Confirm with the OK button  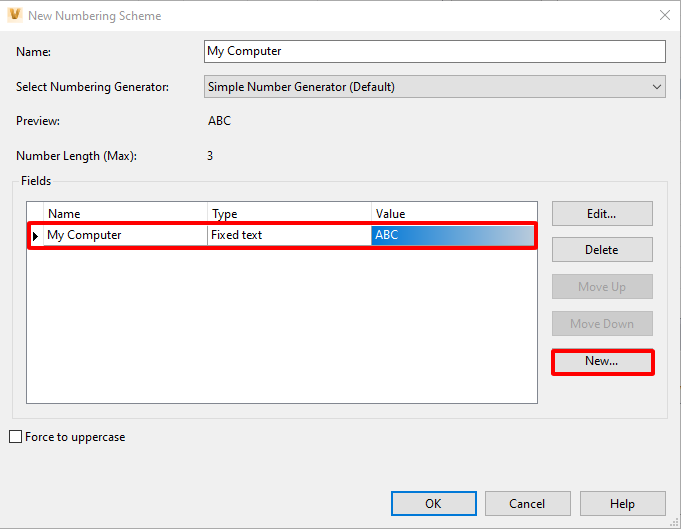(x=433, y=503)
